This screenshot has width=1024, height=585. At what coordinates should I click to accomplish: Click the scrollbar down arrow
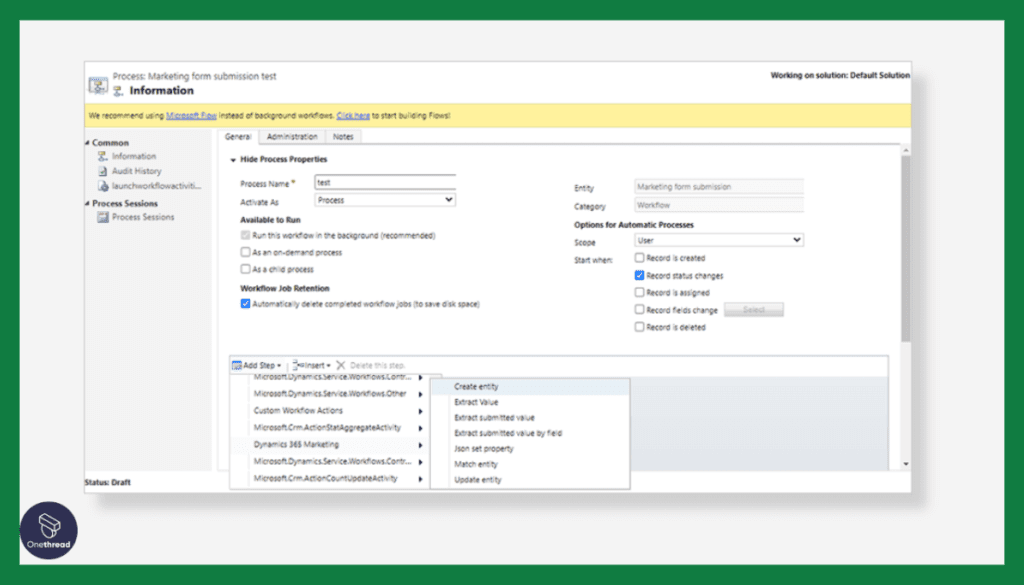905,464
